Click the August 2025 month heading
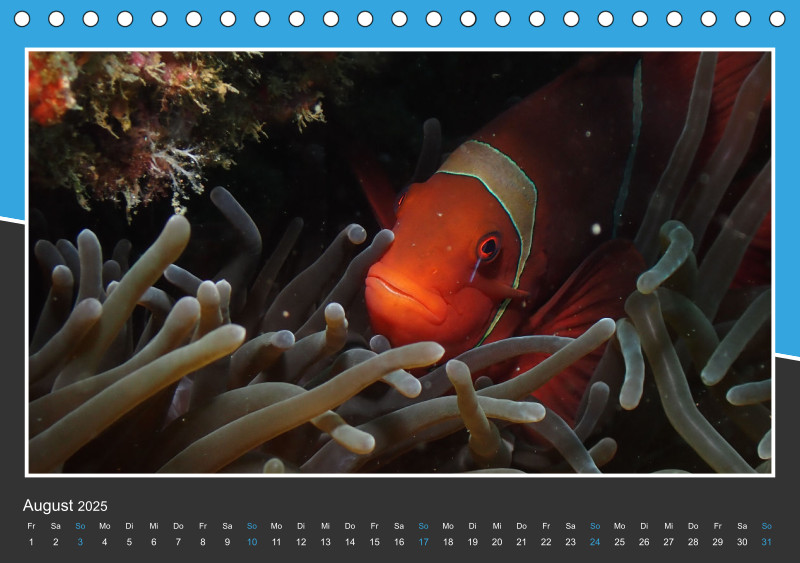 tap(65, 506)
